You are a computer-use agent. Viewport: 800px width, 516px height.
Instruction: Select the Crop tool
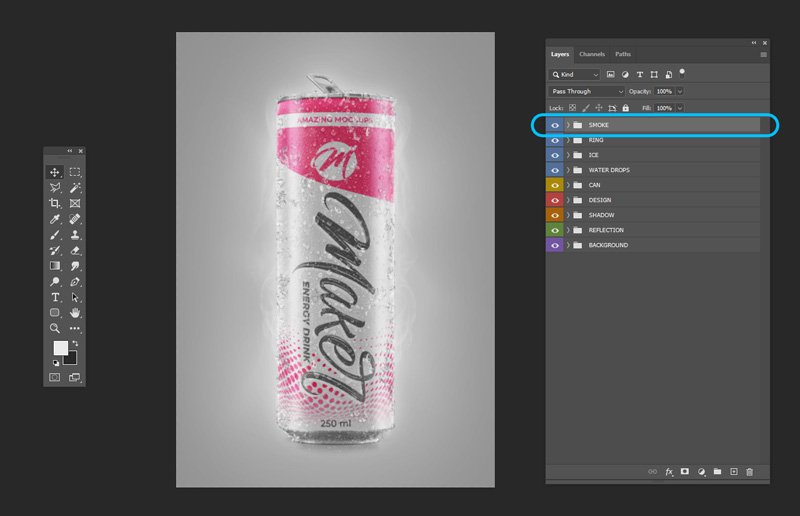(55, 203)
